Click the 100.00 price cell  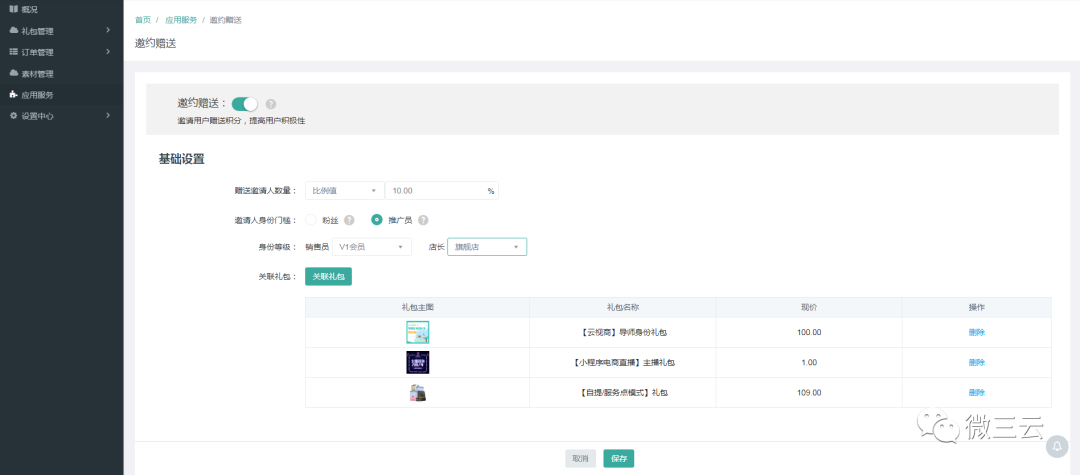[809, 332]
